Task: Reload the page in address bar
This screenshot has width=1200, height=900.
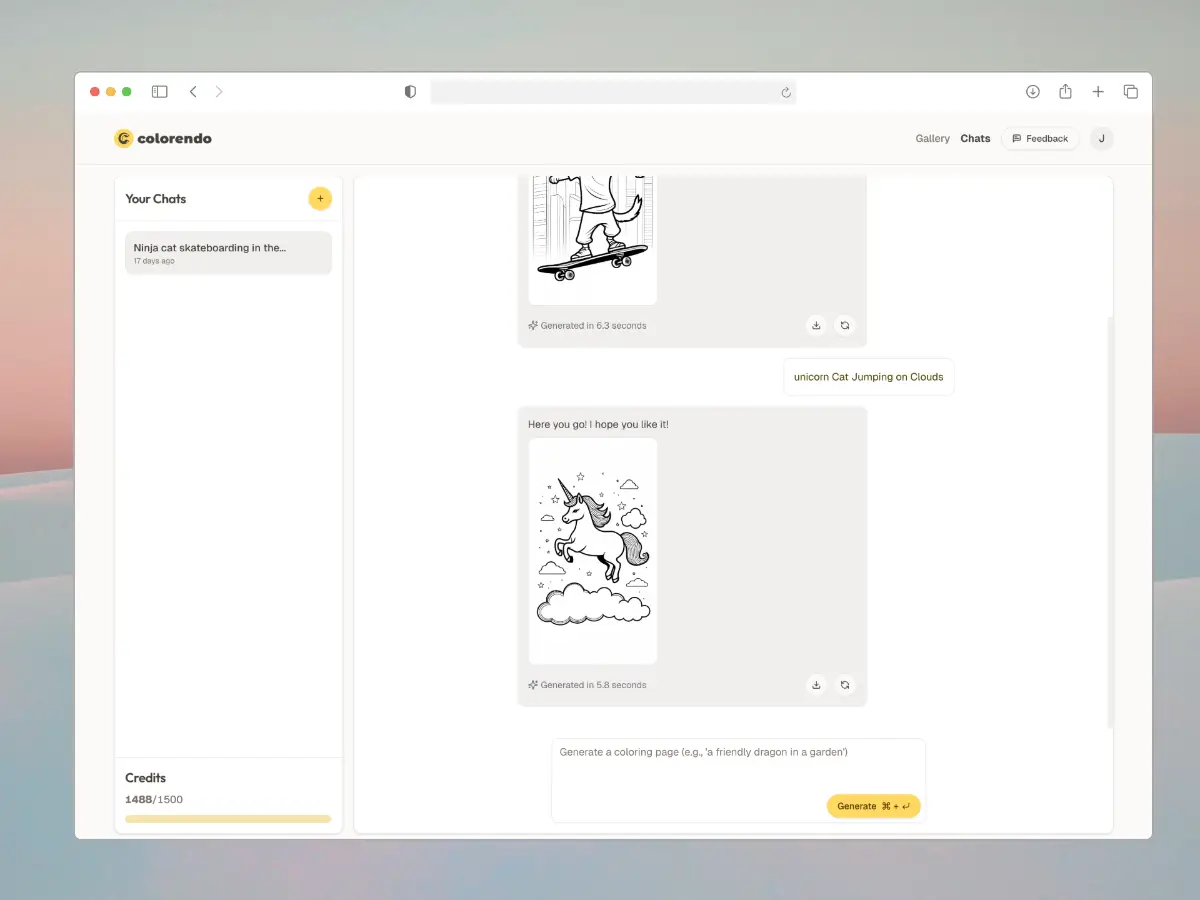Action: [786, 93]
